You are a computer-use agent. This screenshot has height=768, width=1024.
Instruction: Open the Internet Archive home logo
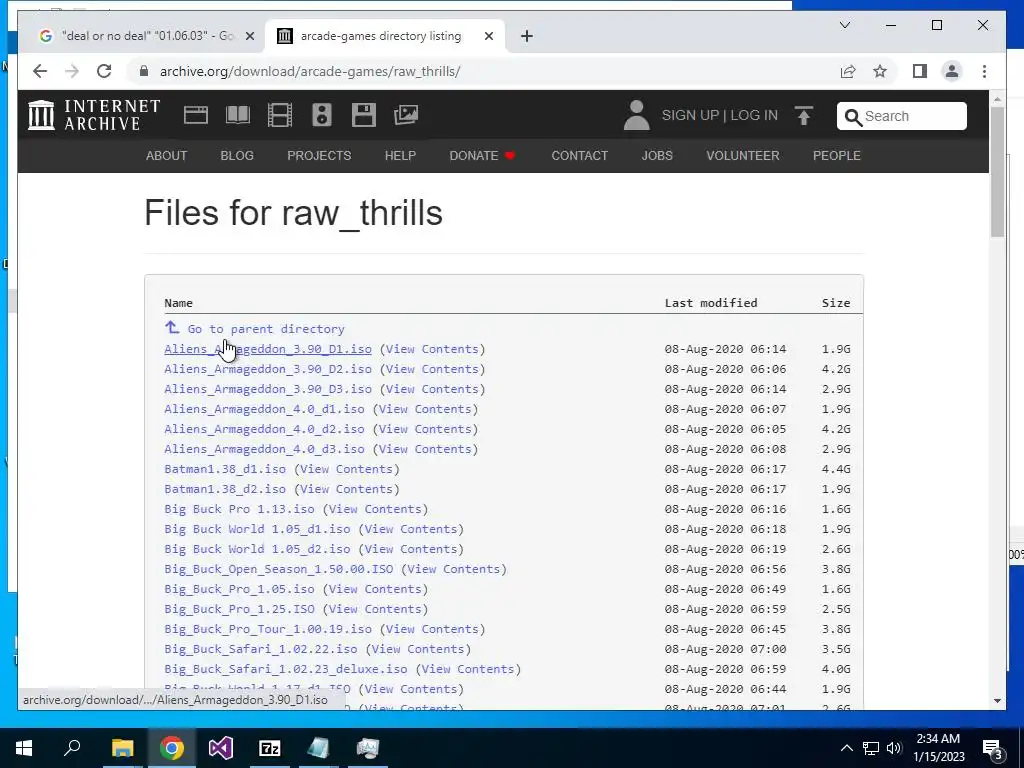pos(94,115)
